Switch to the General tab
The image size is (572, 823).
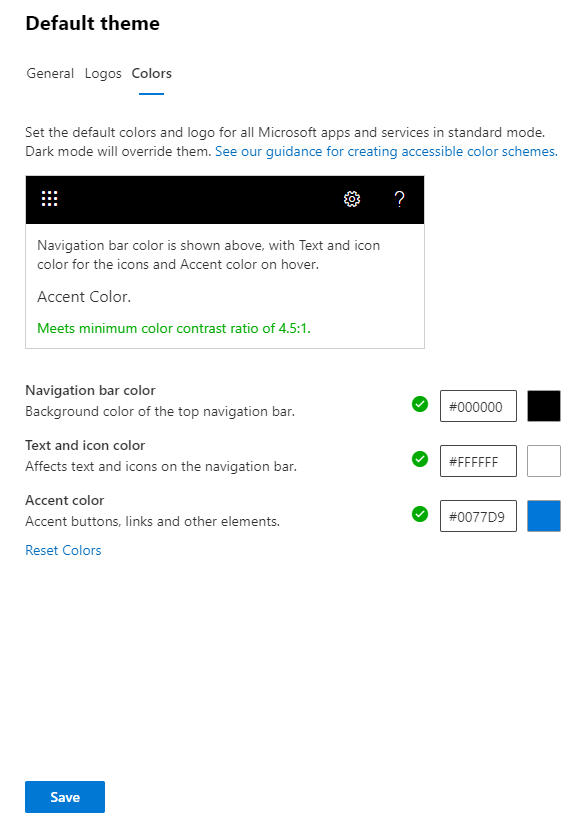point(50,73)
